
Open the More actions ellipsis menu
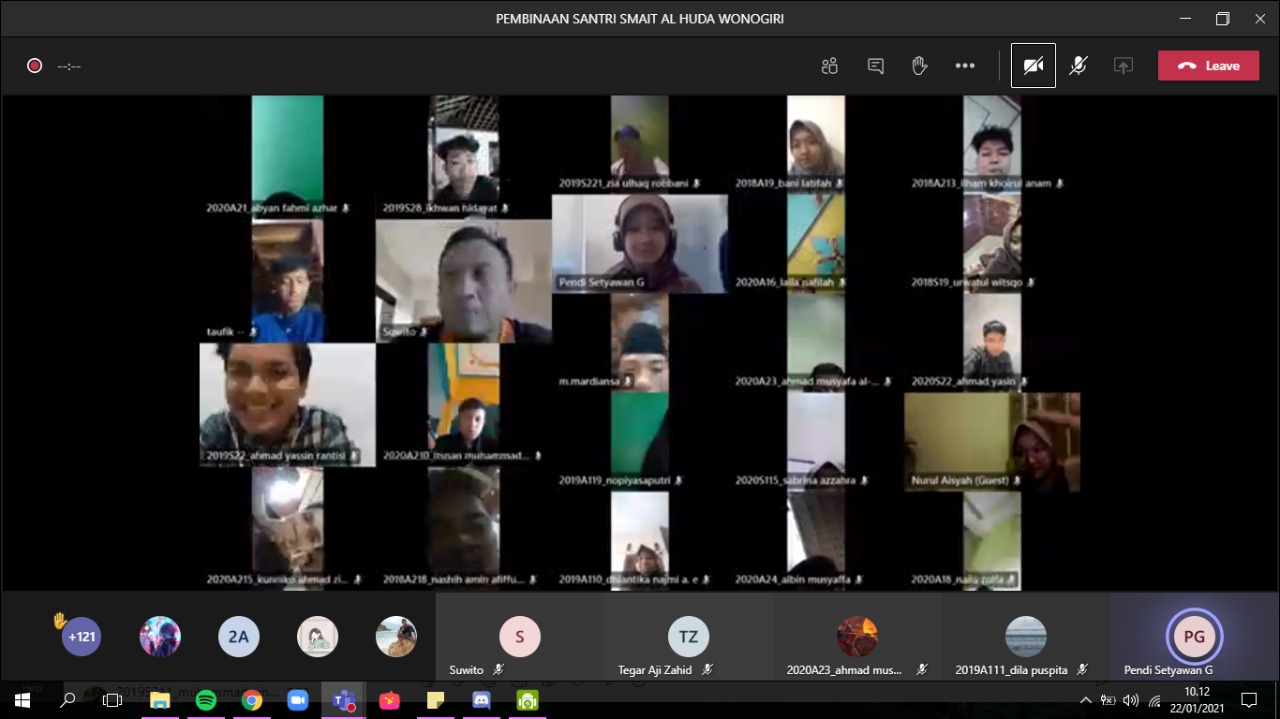coord(964,66)
